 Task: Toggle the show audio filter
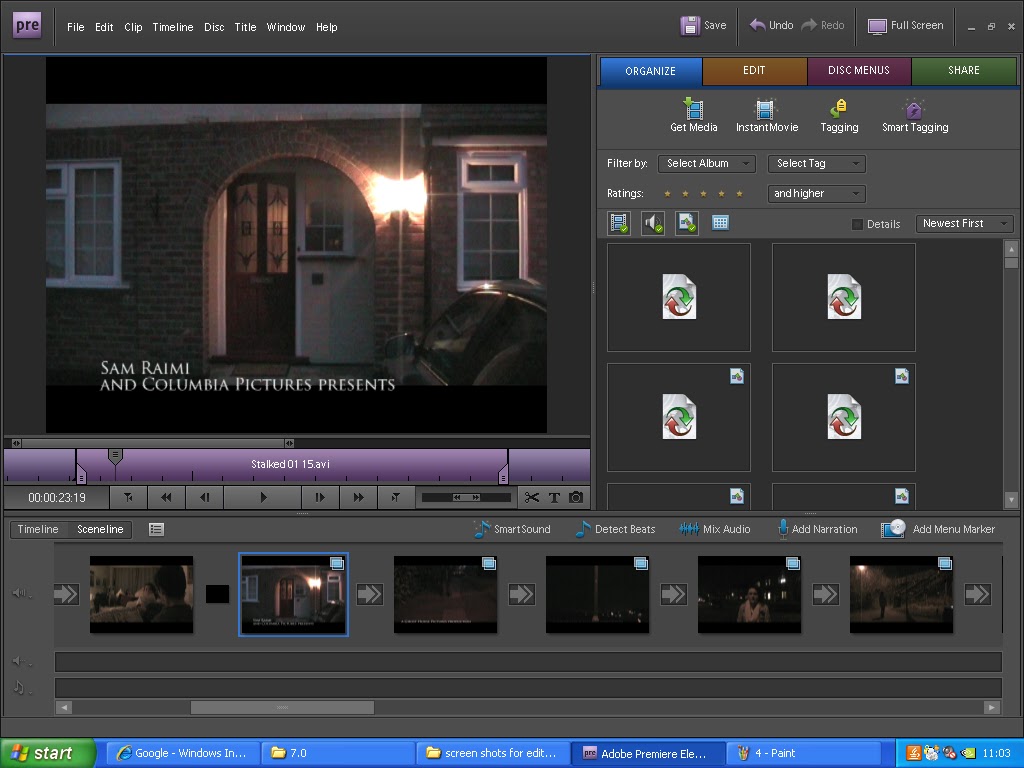(652, 223)
